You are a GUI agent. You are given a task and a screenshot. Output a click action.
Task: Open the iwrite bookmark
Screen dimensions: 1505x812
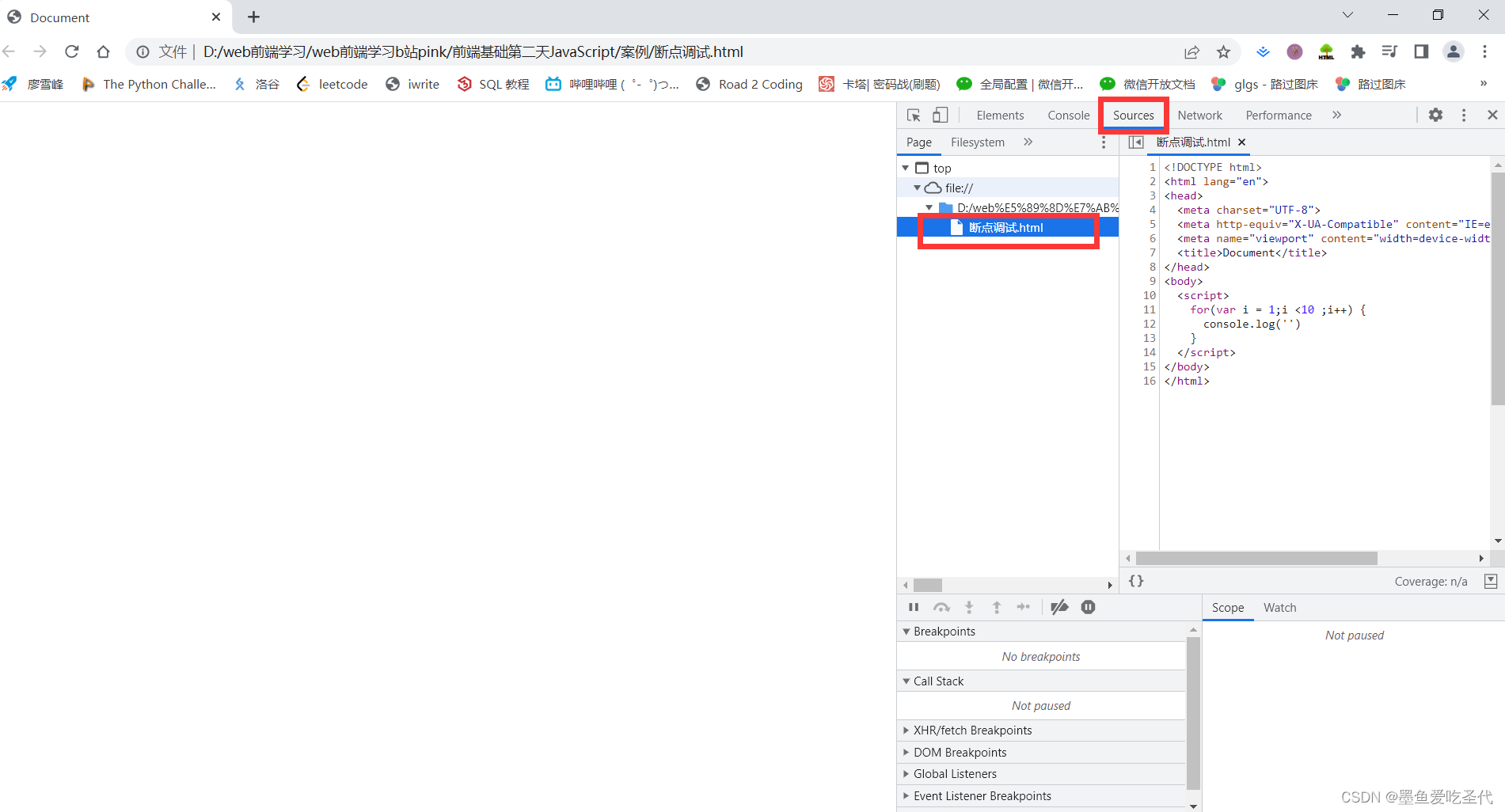(412, 84)
